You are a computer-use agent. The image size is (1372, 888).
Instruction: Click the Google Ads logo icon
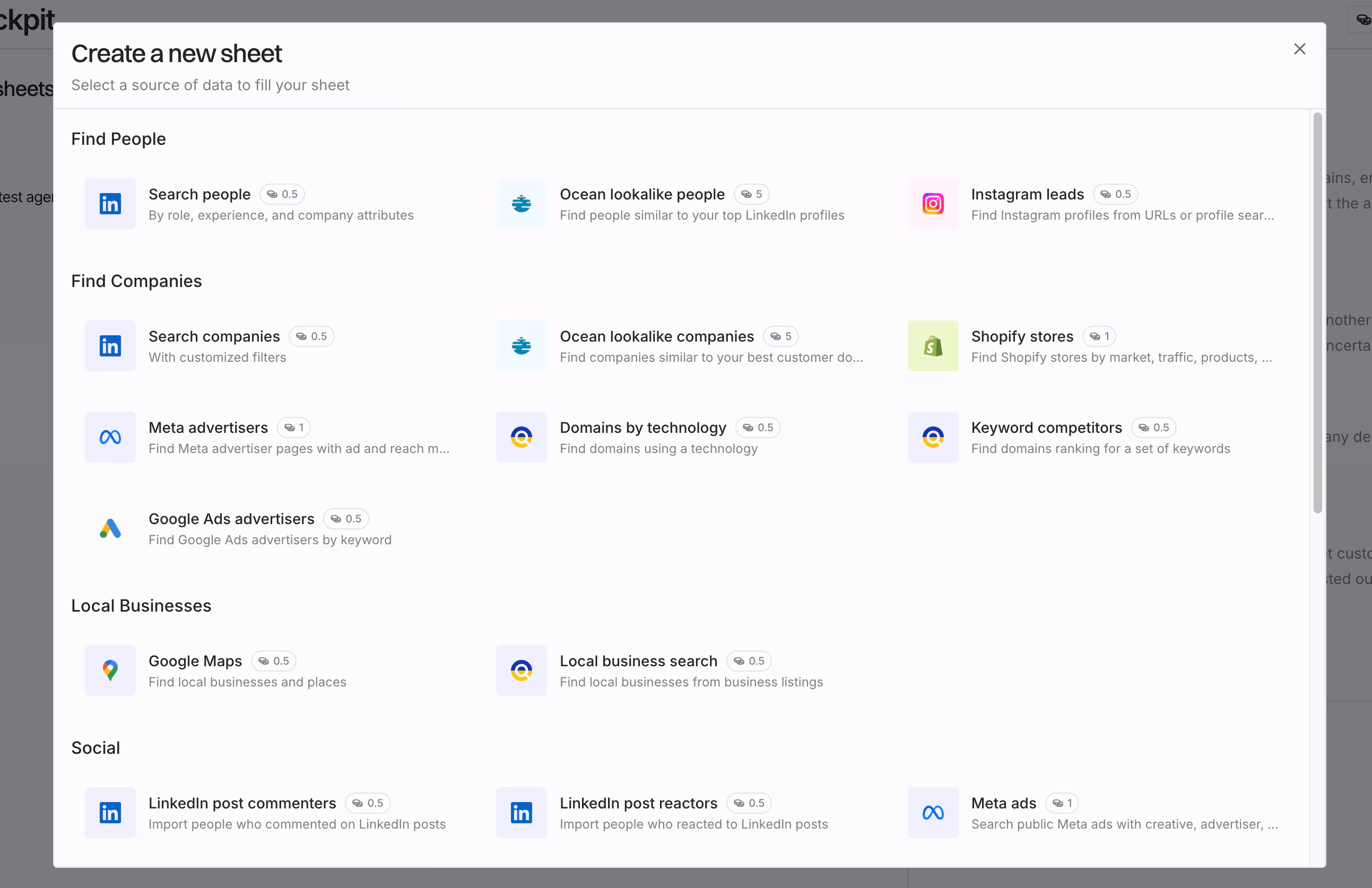[110, 528]
